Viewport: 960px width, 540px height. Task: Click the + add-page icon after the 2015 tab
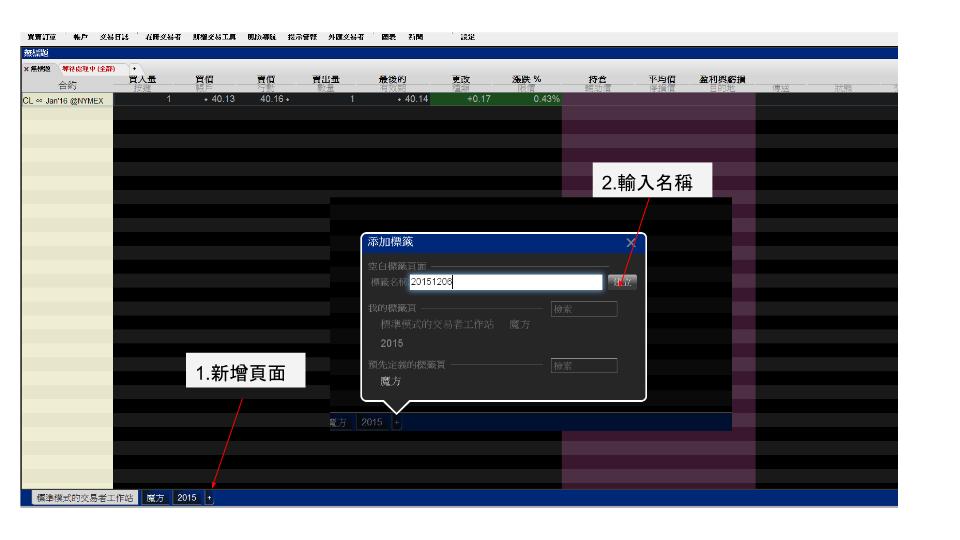click(x=209, y=498)
